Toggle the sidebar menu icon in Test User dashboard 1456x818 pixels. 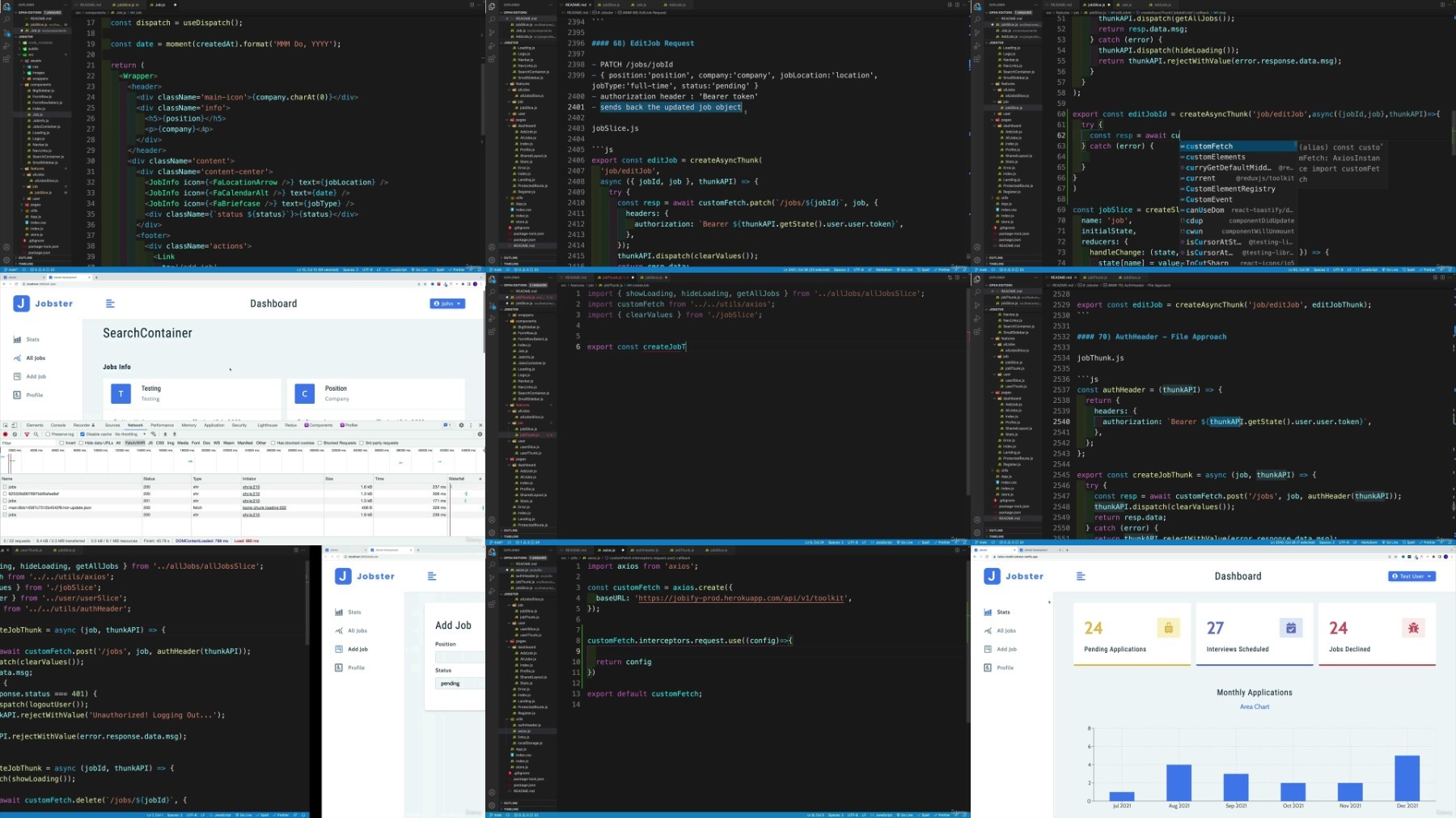click(x=1081, y=576)
